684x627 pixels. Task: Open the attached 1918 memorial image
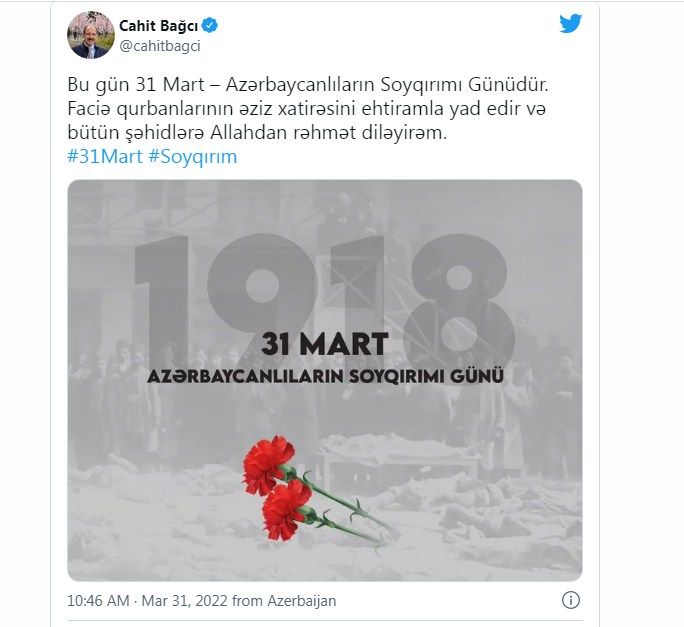pos(325,380)
